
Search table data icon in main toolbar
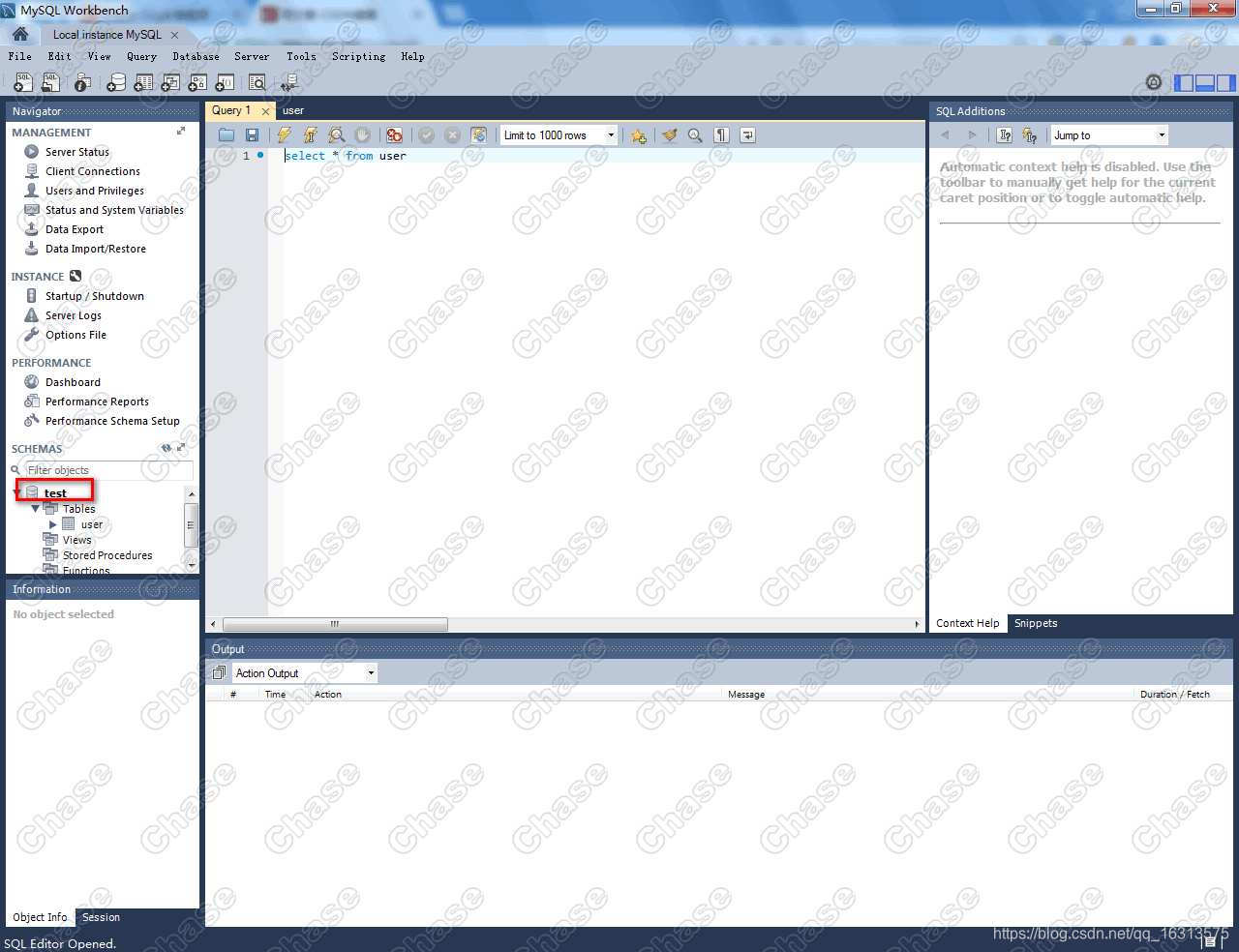pos(257,83)
